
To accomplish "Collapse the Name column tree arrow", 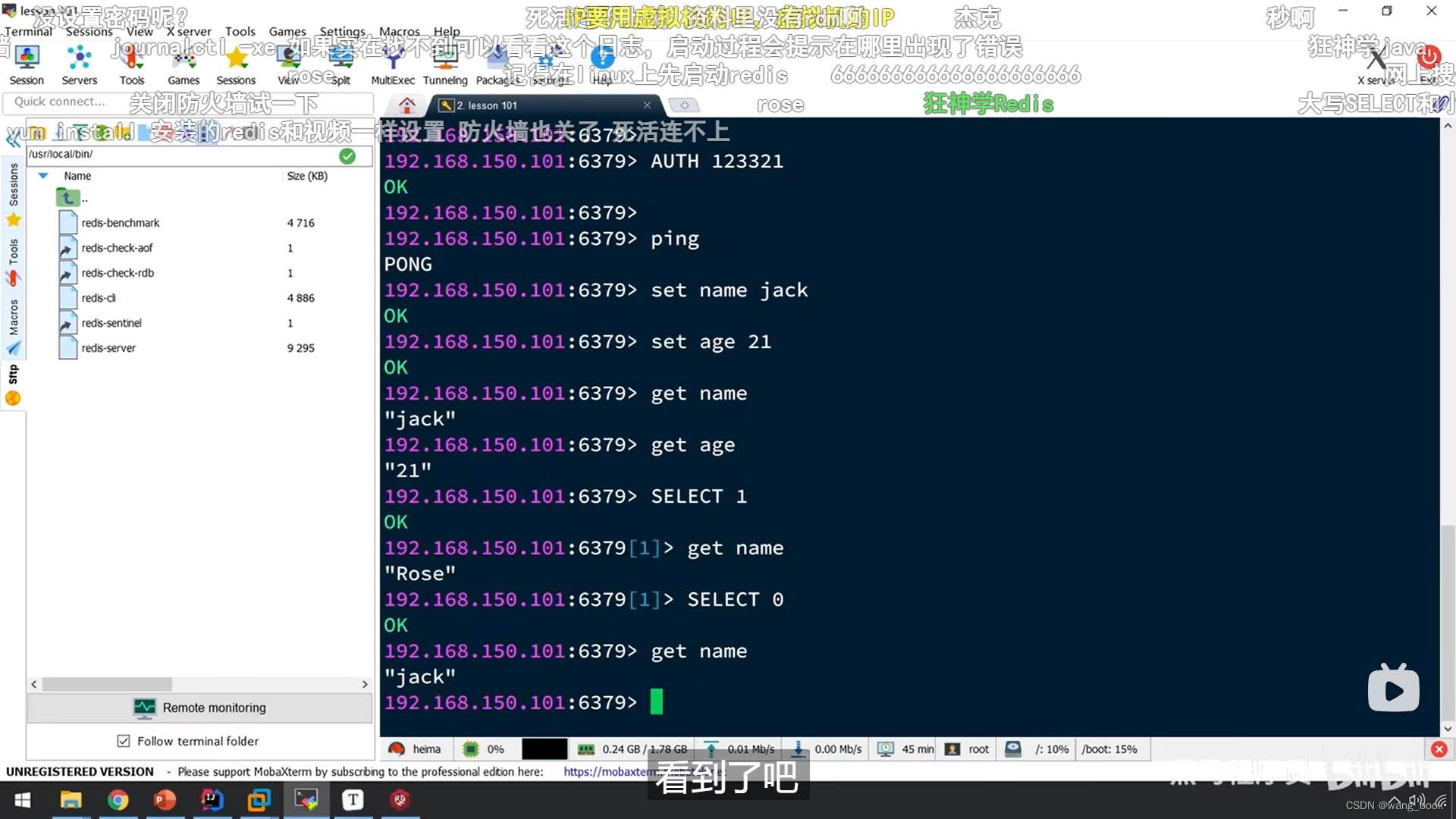I will pos(43,176).
